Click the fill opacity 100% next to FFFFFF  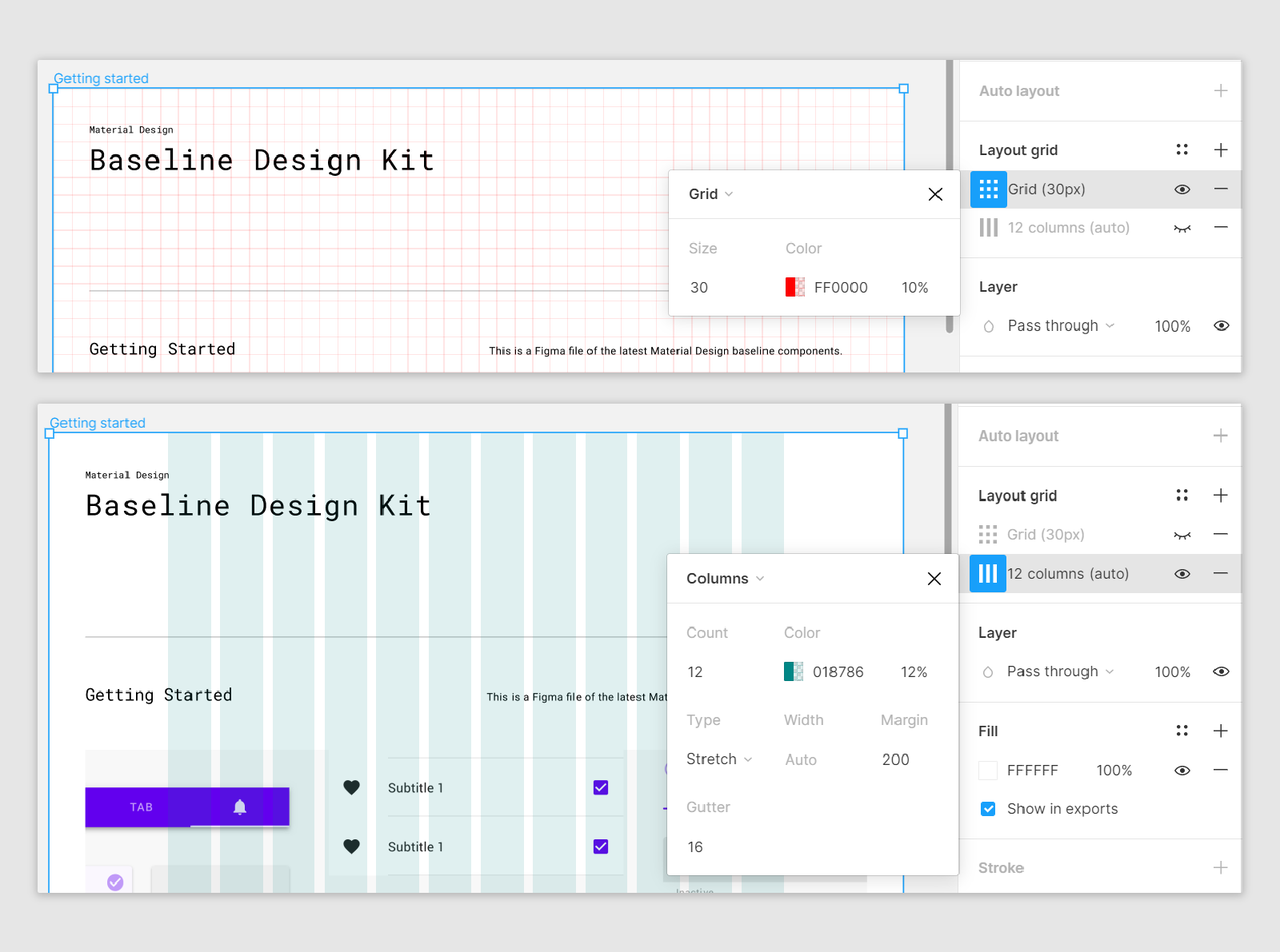[x=1115, y=771]
